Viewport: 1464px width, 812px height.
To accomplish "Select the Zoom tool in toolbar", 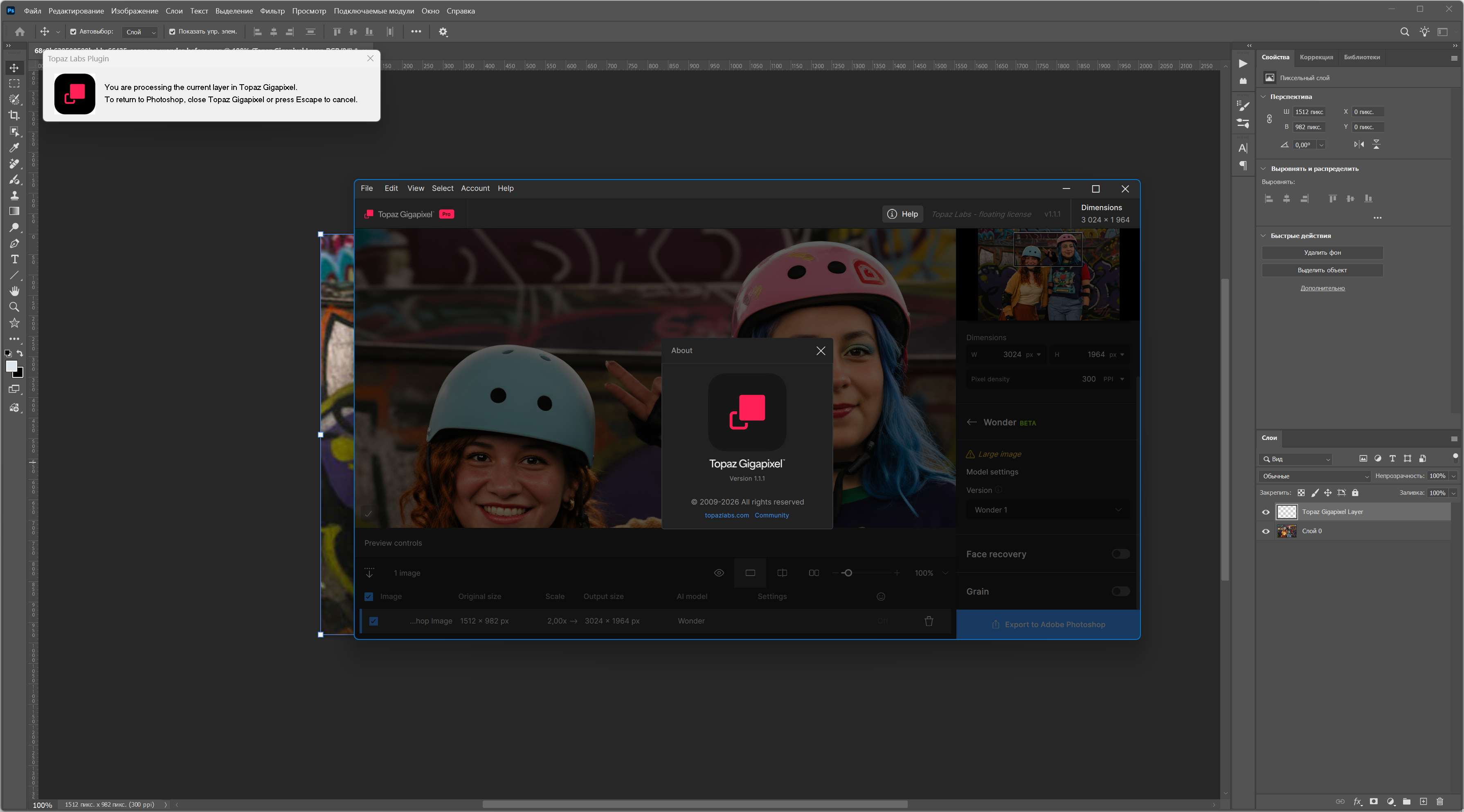I will pyautogui.click(x=14, y=307).
